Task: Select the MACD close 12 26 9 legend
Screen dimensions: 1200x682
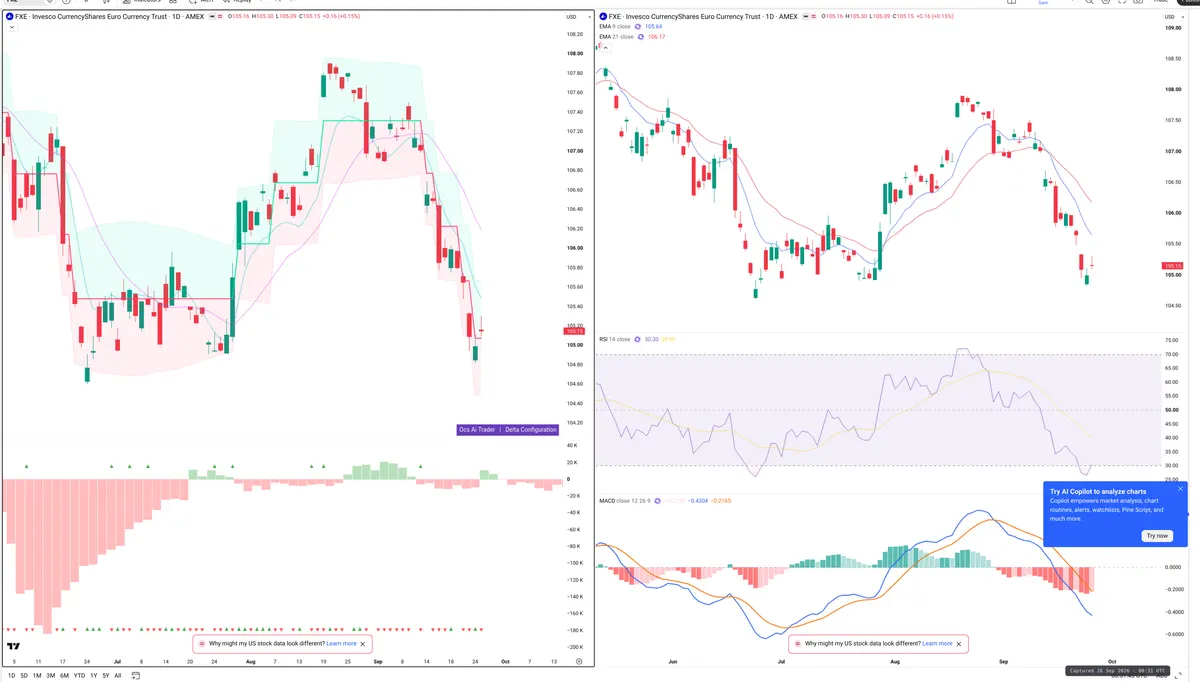Action: [x=625, y=501]
